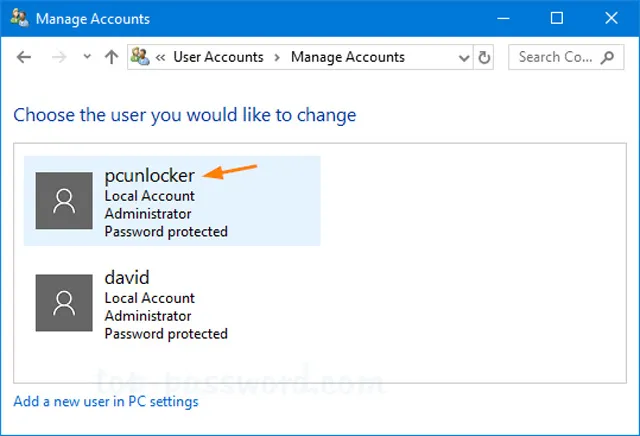Open the recent locations dropdown chevron
The height and width of the screenshot is (436, 640).
coord(87,57)
